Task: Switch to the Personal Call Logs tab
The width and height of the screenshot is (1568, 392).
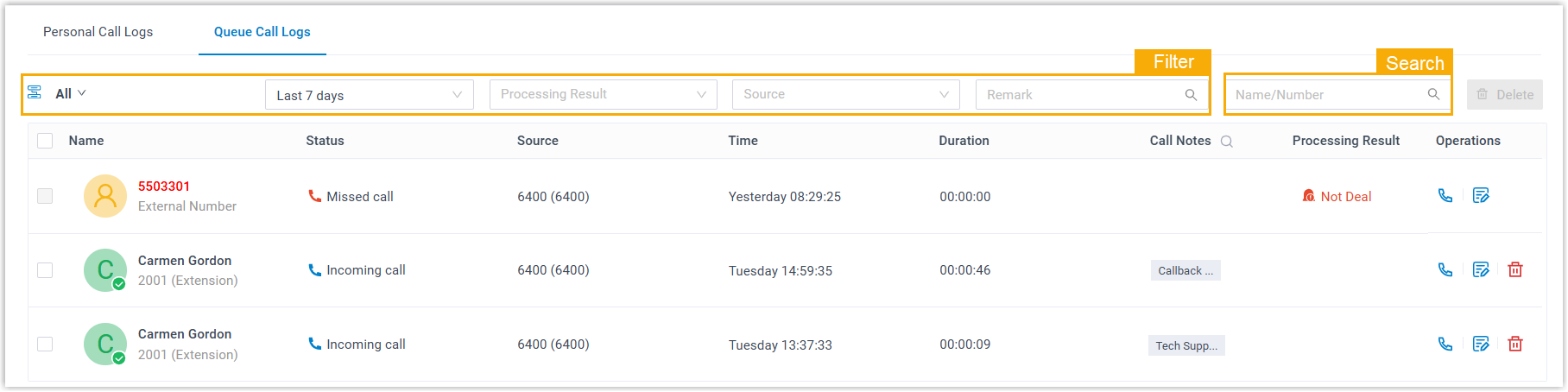Action: click(98, 32)
